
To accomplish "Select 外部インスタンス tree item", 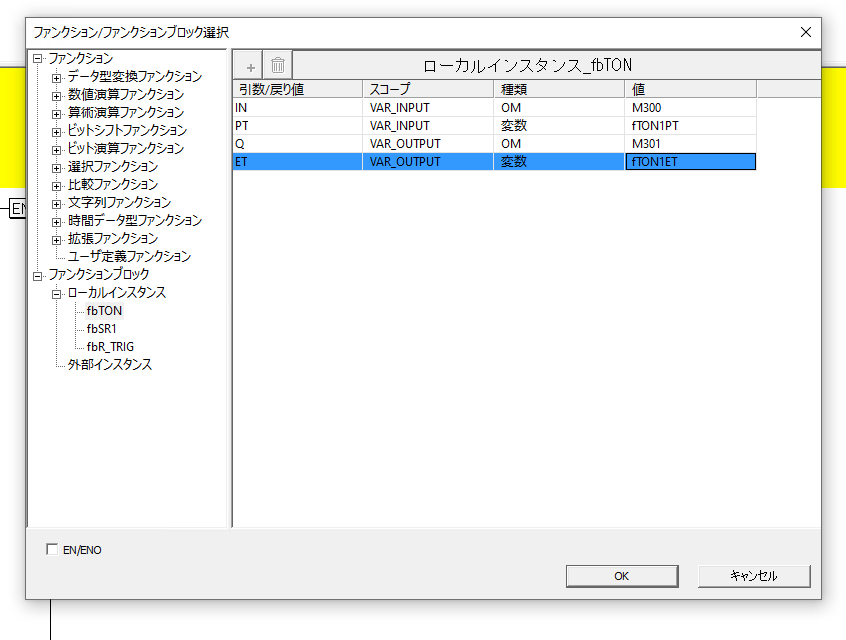I will click(109, 365).
